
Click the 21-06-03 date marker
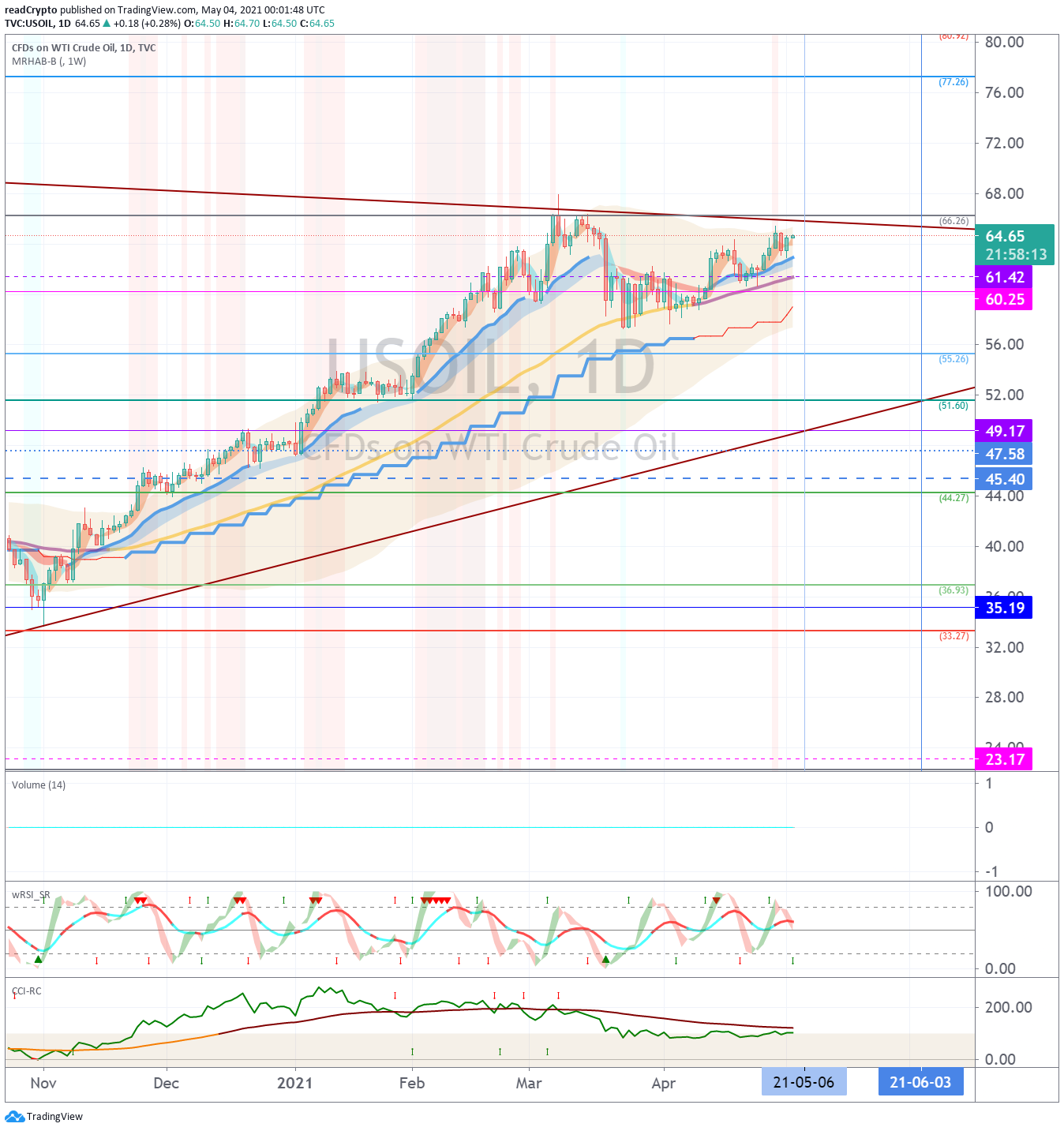pyautogui.click(x=920, y=1082)
